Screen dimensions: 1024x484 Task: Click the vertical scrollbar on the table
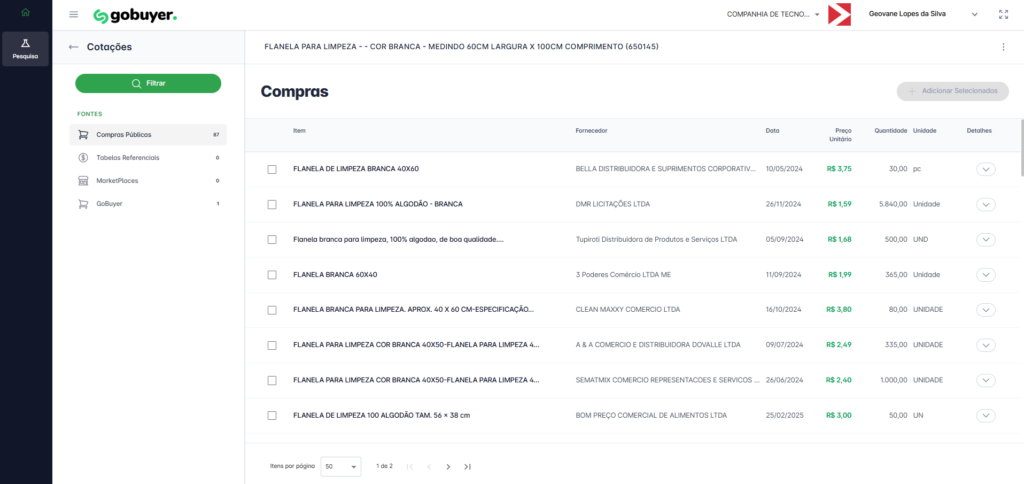pyautogui.click(x=1021, y=150)
